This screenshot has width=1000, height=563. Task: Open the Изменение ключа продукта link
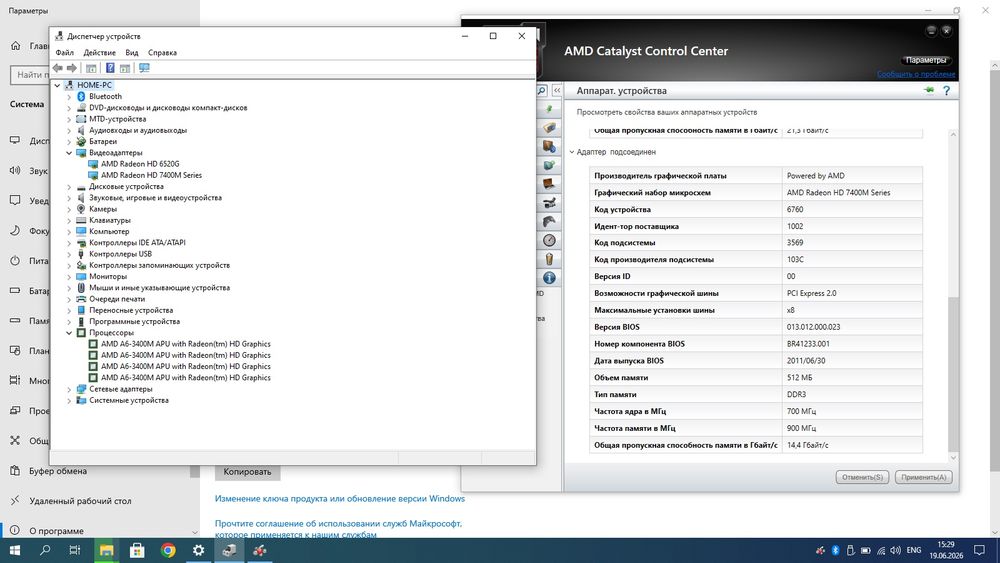point(340,499)
